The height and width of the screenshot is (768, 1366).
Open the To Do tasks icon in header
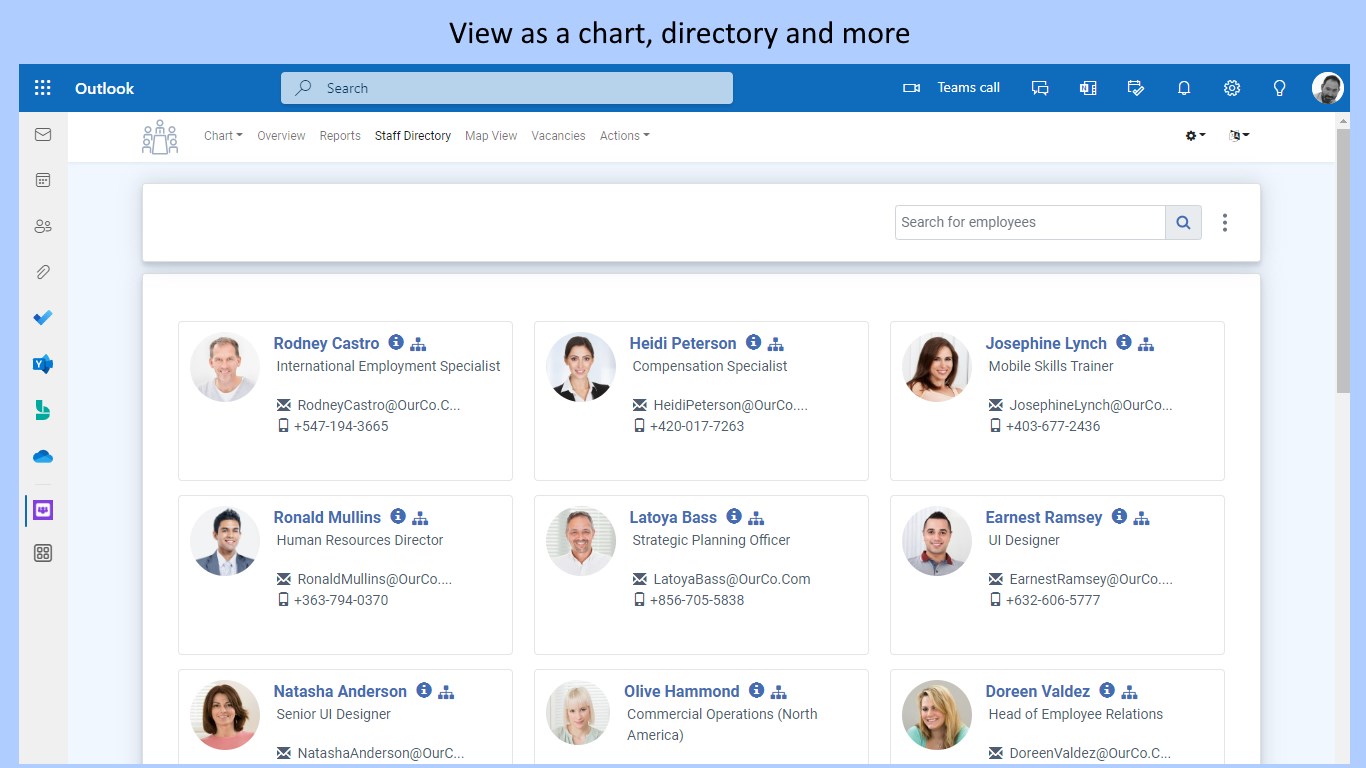pyautogui.click(x=1136, y=88)
